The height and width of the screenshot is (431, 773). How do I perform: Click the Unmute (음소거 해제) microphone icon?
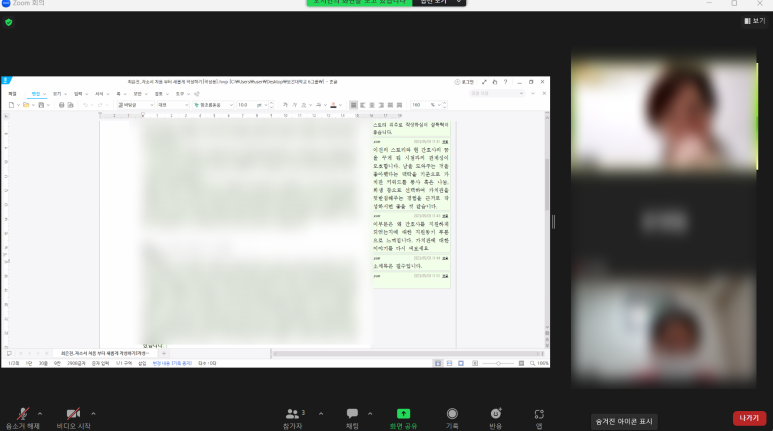[x=22, y=413]
